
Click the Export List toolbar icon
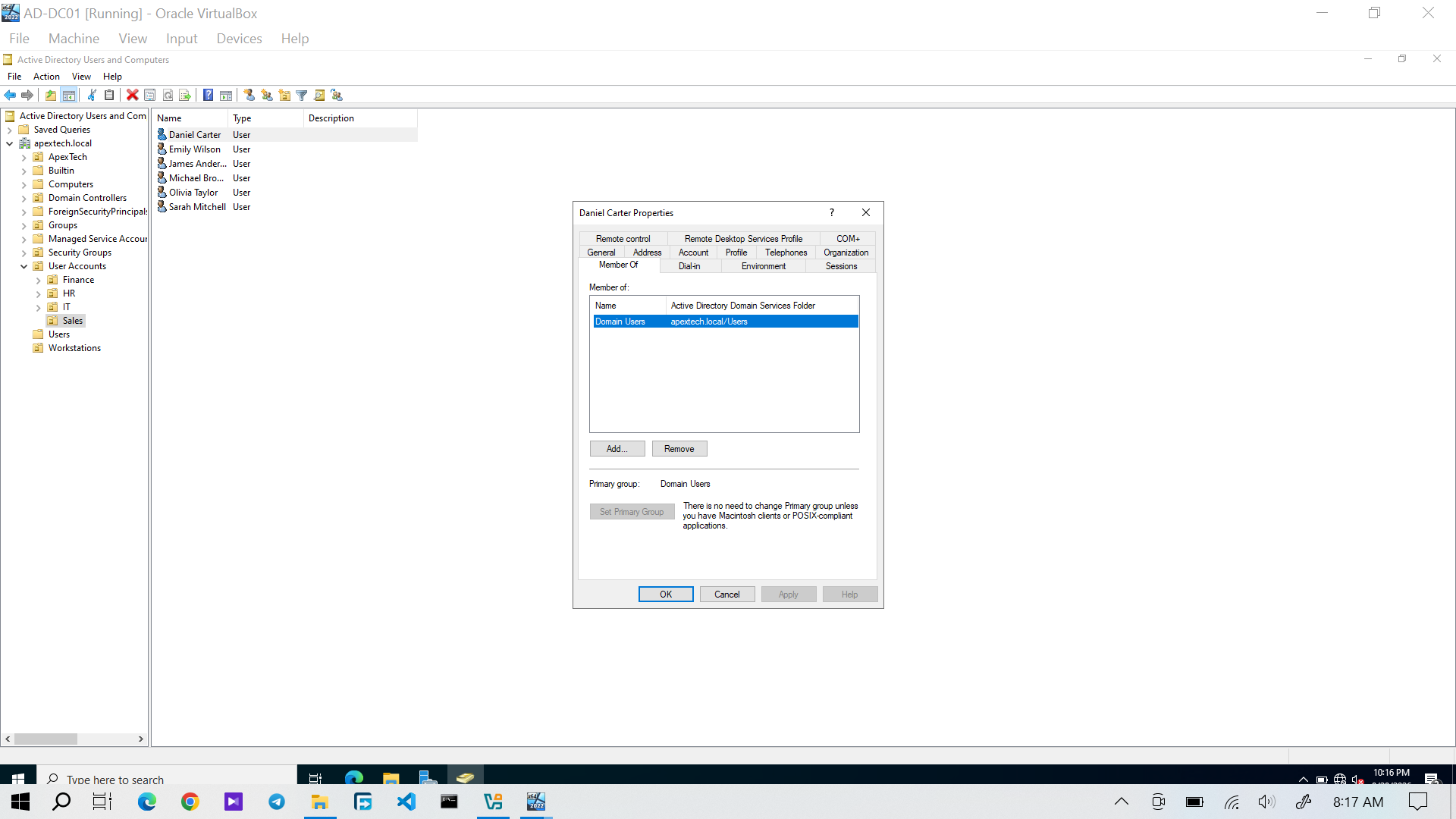pos(185,95)
